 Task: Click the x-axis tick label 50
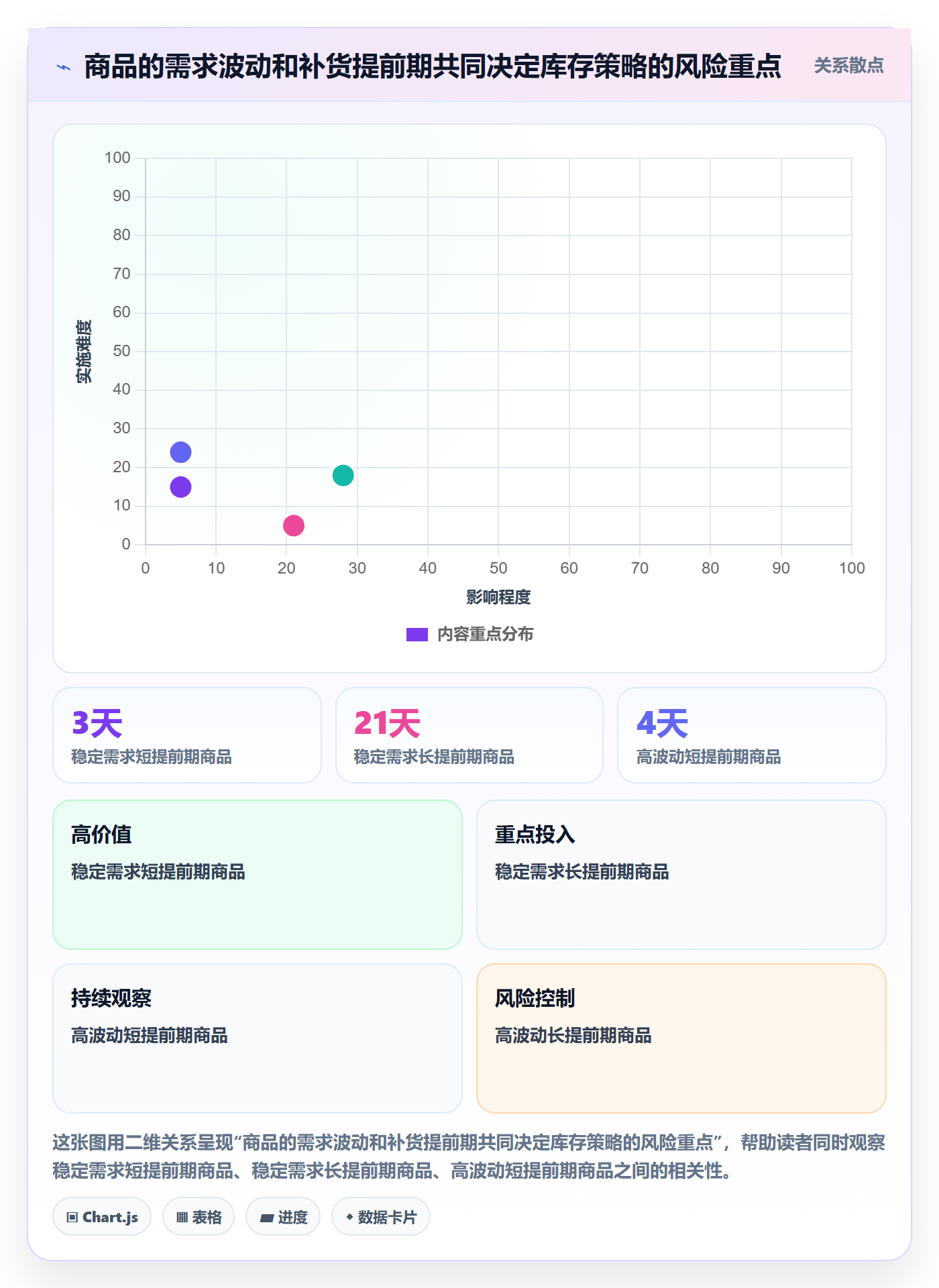498,568
